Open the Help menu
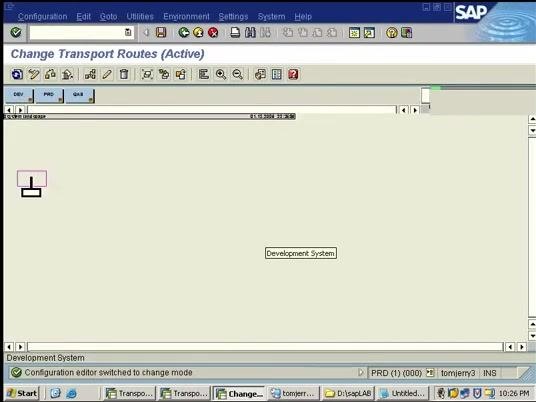Screen dimensions: 536x402 [303, 16]
